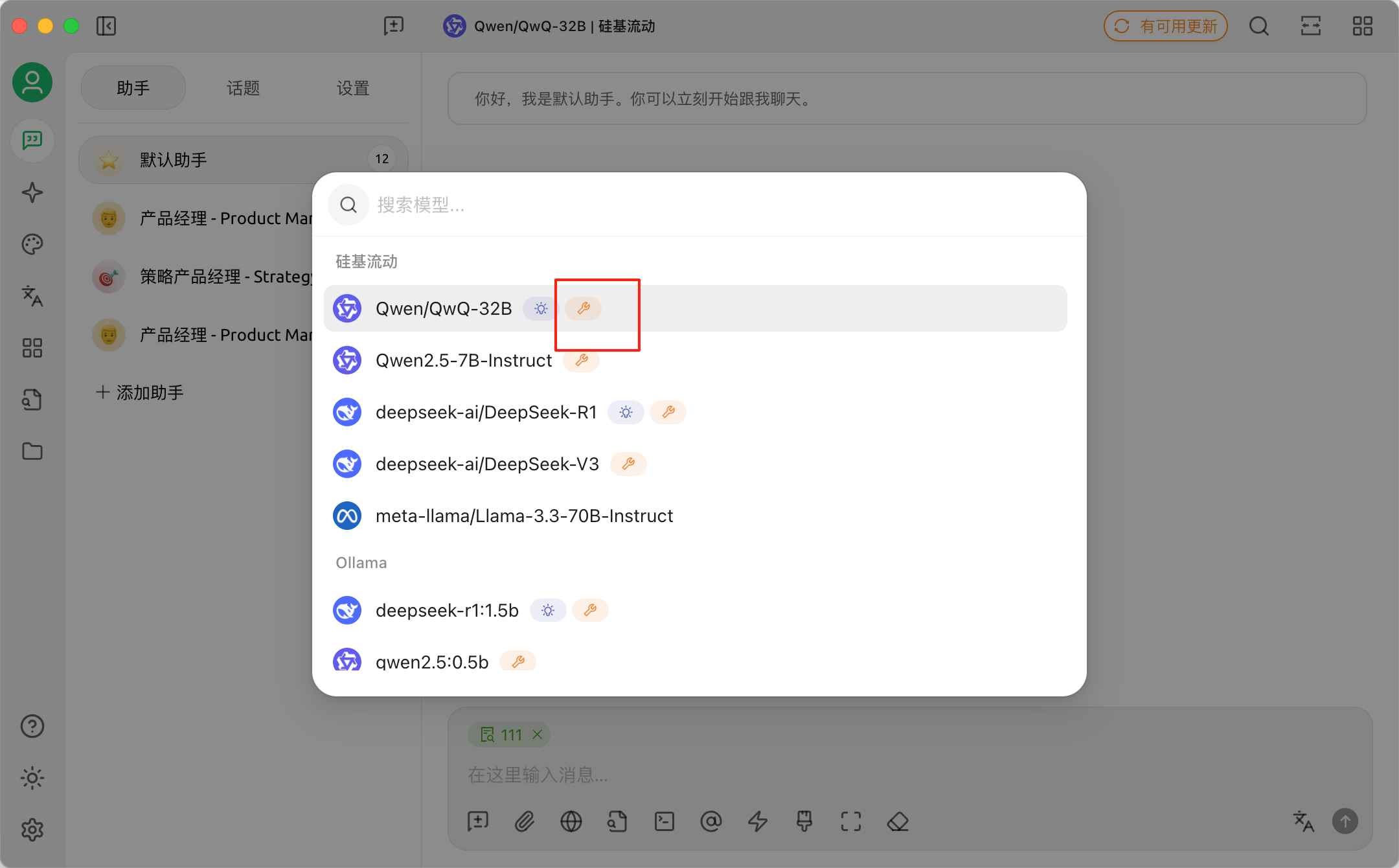Click the 有可用更新 update button
1399x868 pixels.
pyautogui.click(x=1166, y=26)
